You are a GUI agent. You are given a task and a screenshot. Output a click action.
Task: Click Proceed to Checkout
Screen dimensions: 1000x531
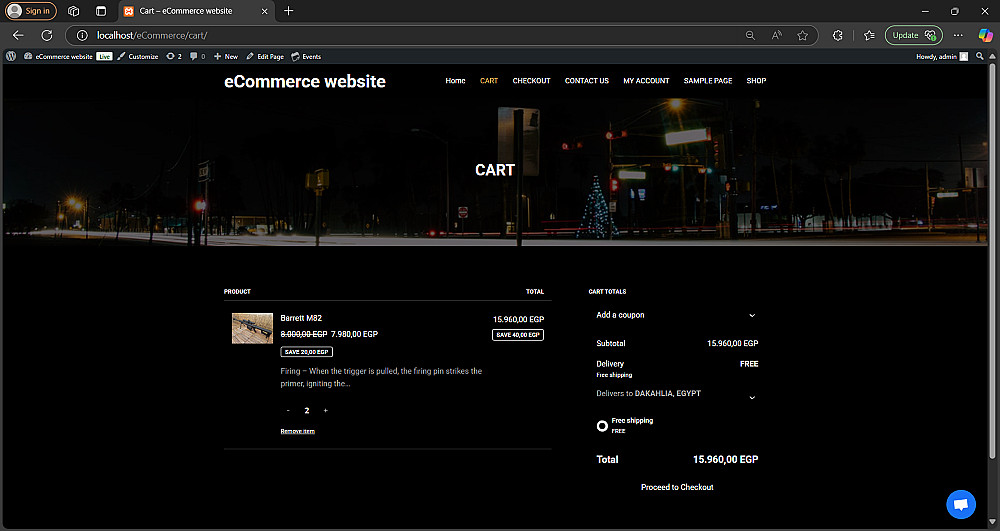(677, 487)
